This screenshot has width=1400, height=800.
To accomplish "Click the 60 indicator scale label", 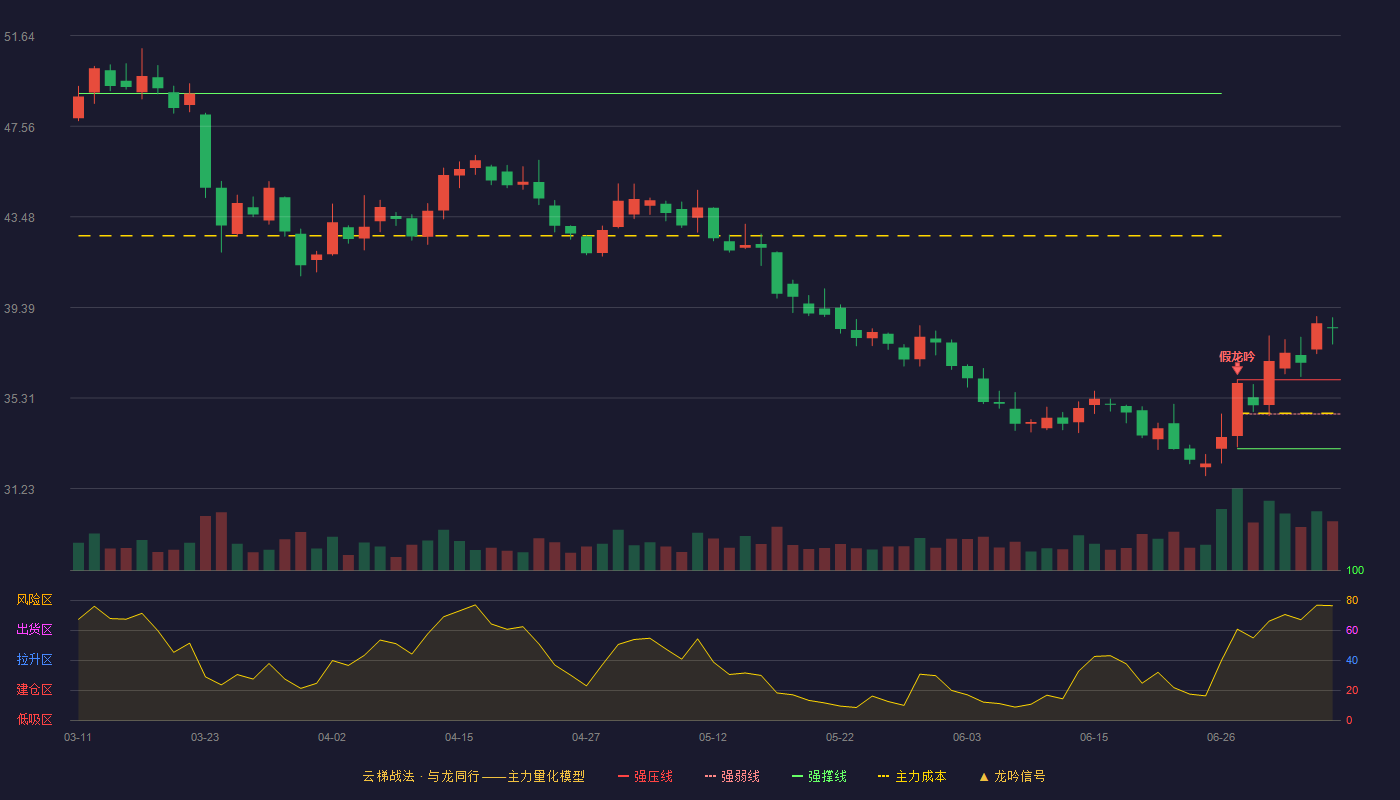I will pos(1352,630).
